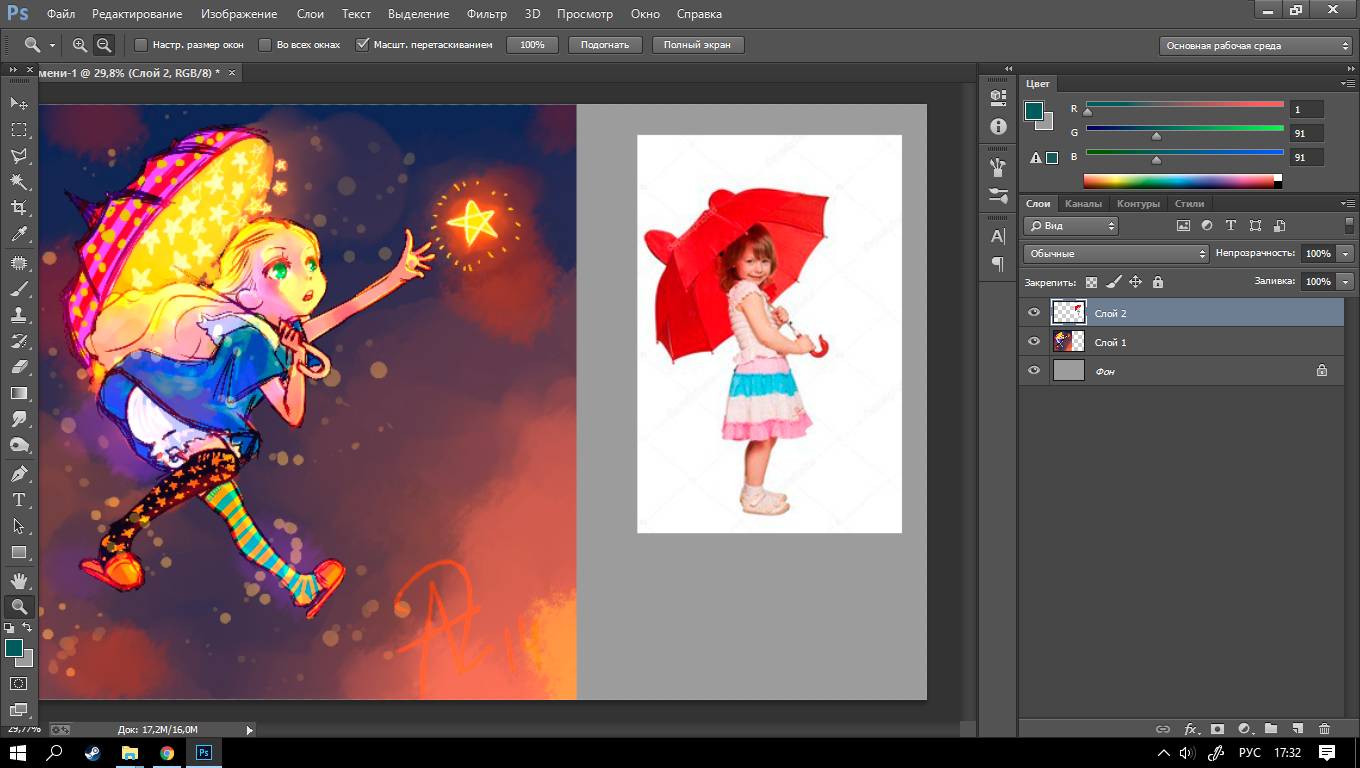
Task: Select the Patch healing tool
Action: 19,262
